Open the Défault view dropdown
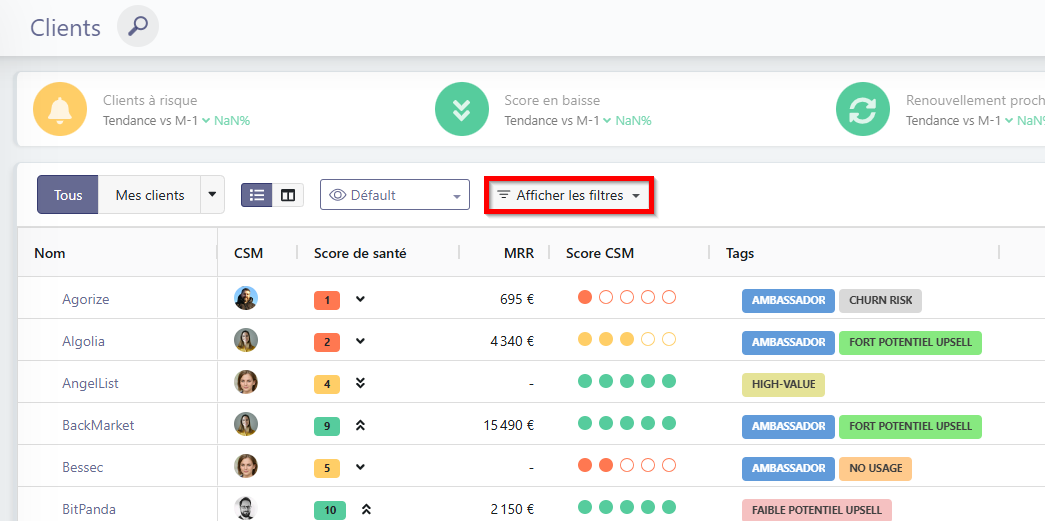 point(395,195)
